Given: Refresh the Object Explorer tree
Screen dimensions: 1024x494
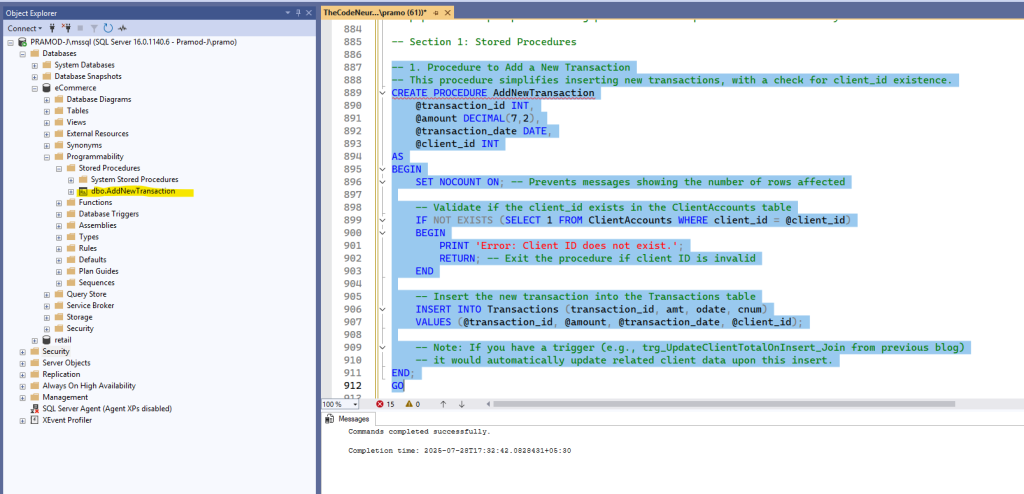Looking at the screenshot, I should pyautogui.click(x=108, y=28).
